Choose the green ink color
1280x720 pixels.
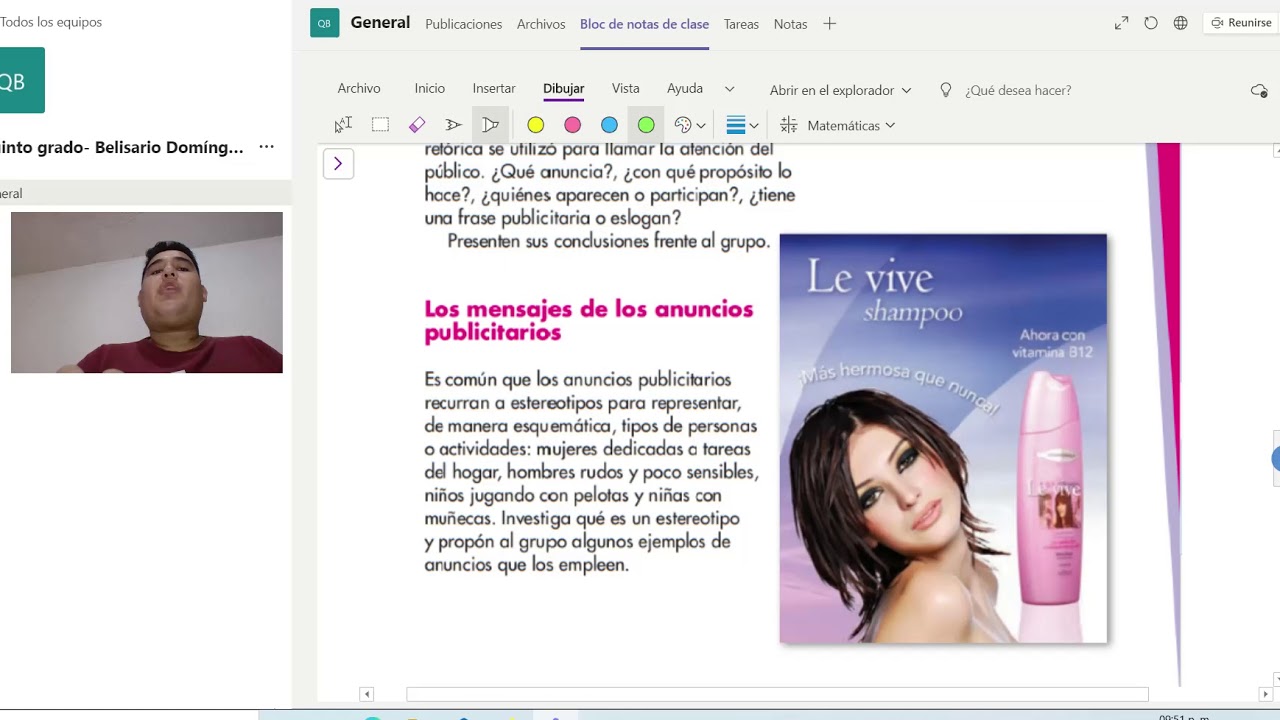646,125
